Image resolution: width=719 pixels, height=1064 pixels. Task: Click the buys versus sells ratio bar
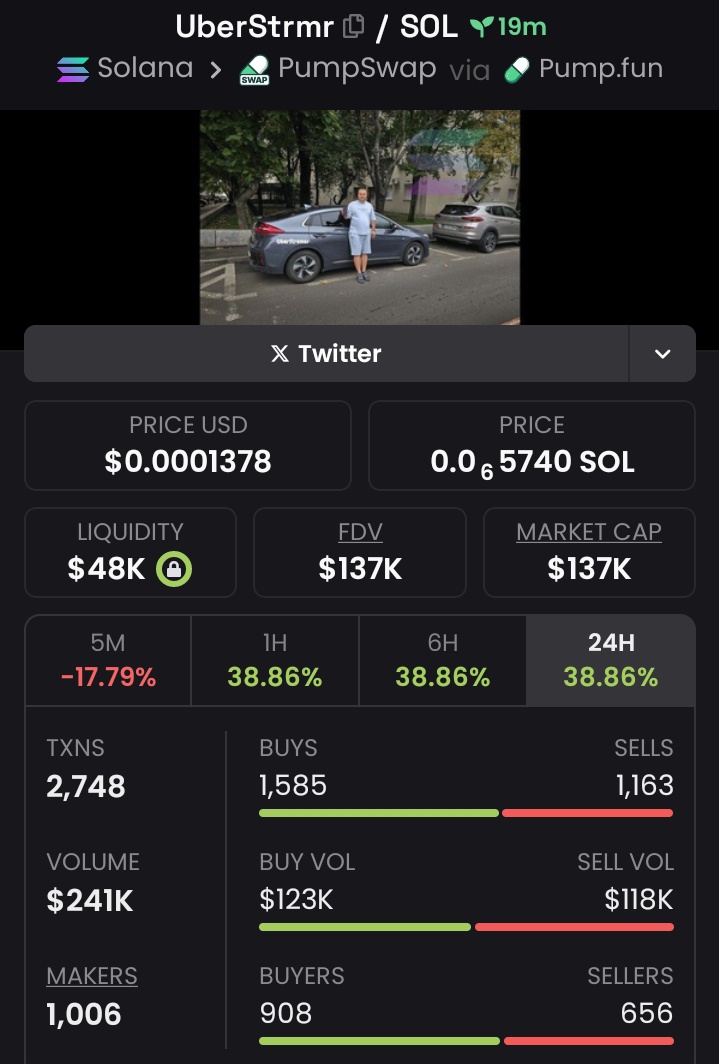click(466, 813)
